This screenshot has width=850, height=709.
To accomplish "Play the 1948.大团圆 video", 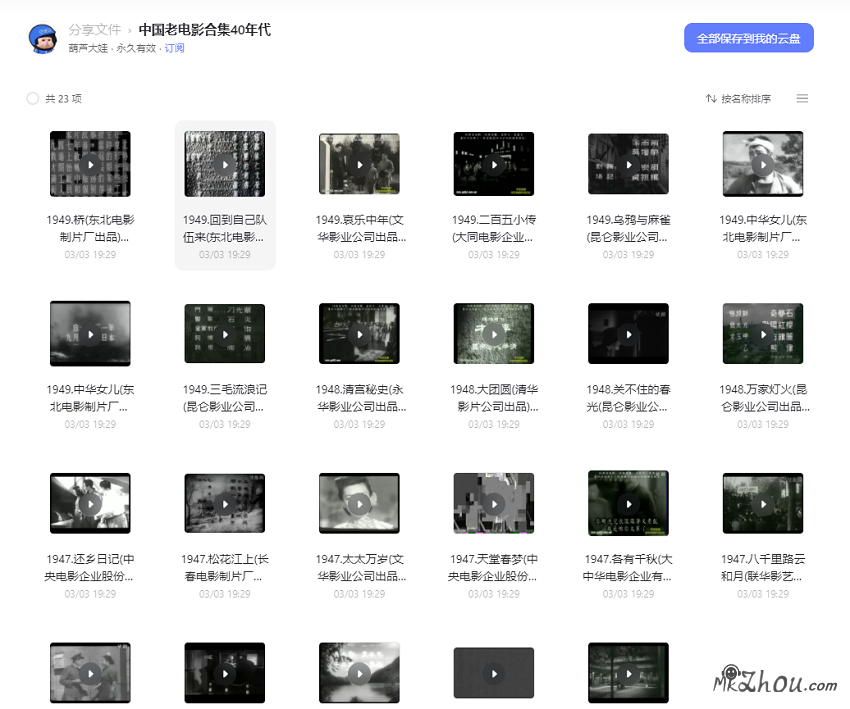I will tap(493, 333).
